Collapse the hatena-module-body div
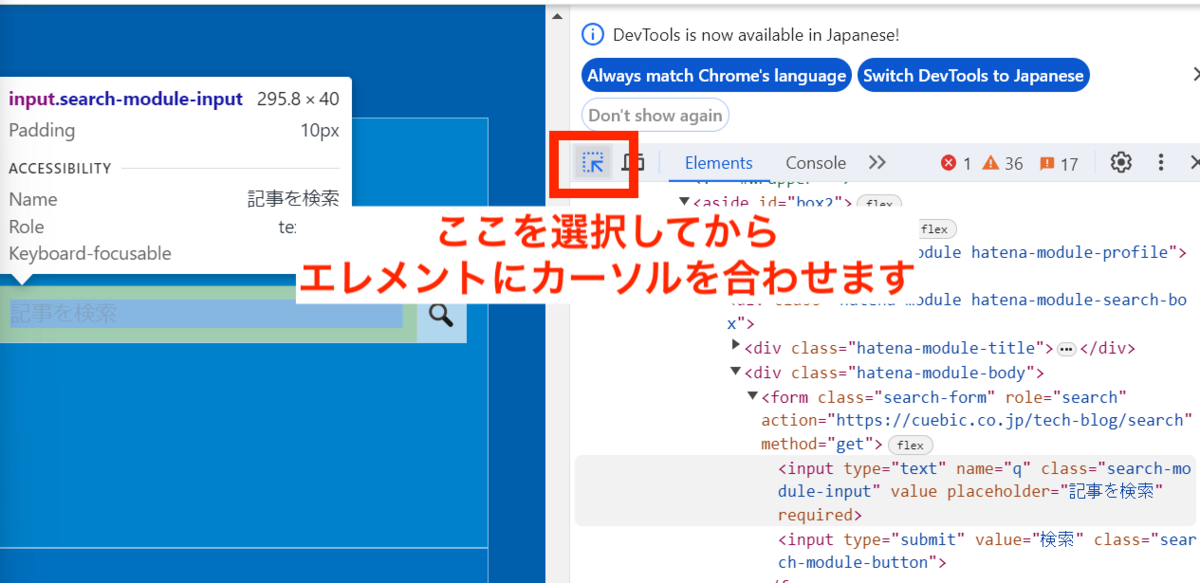1200x583 pixels. (x=737, y=373)
